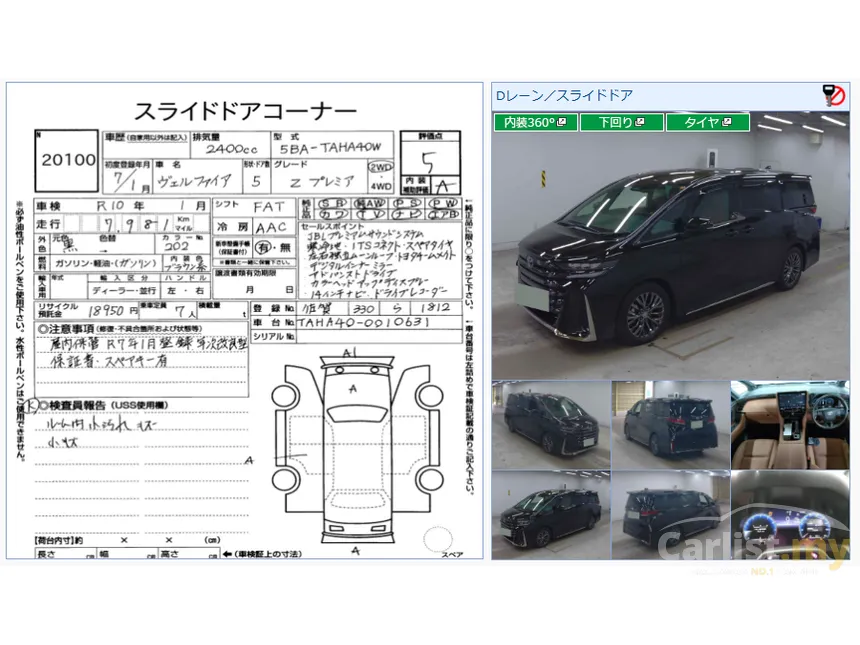This screenshot has height=645, width=860.
Task: Click the スライドドアコーナー sheet title
Action: point(245,111)
